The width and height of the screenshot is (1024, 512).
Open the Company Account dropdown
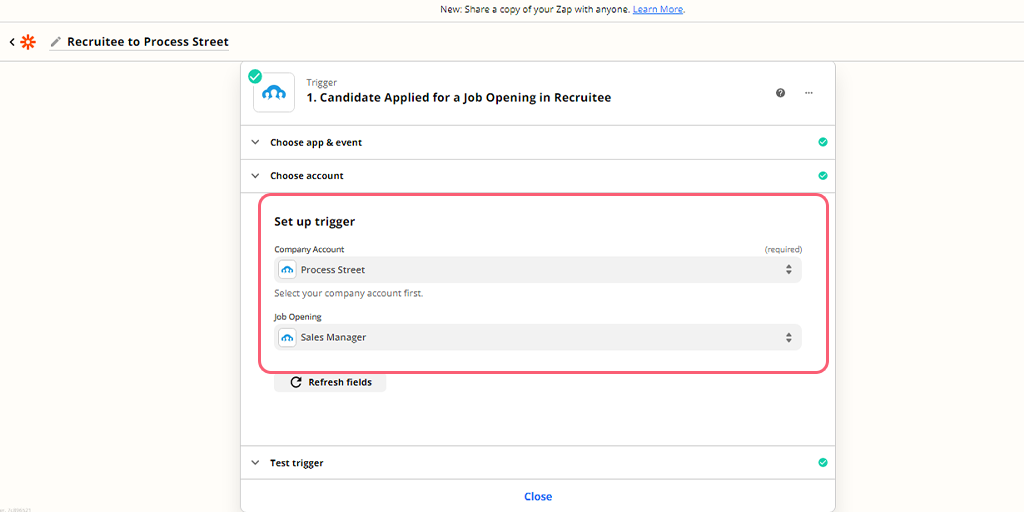pyautogui.click(x=538, y=270)
